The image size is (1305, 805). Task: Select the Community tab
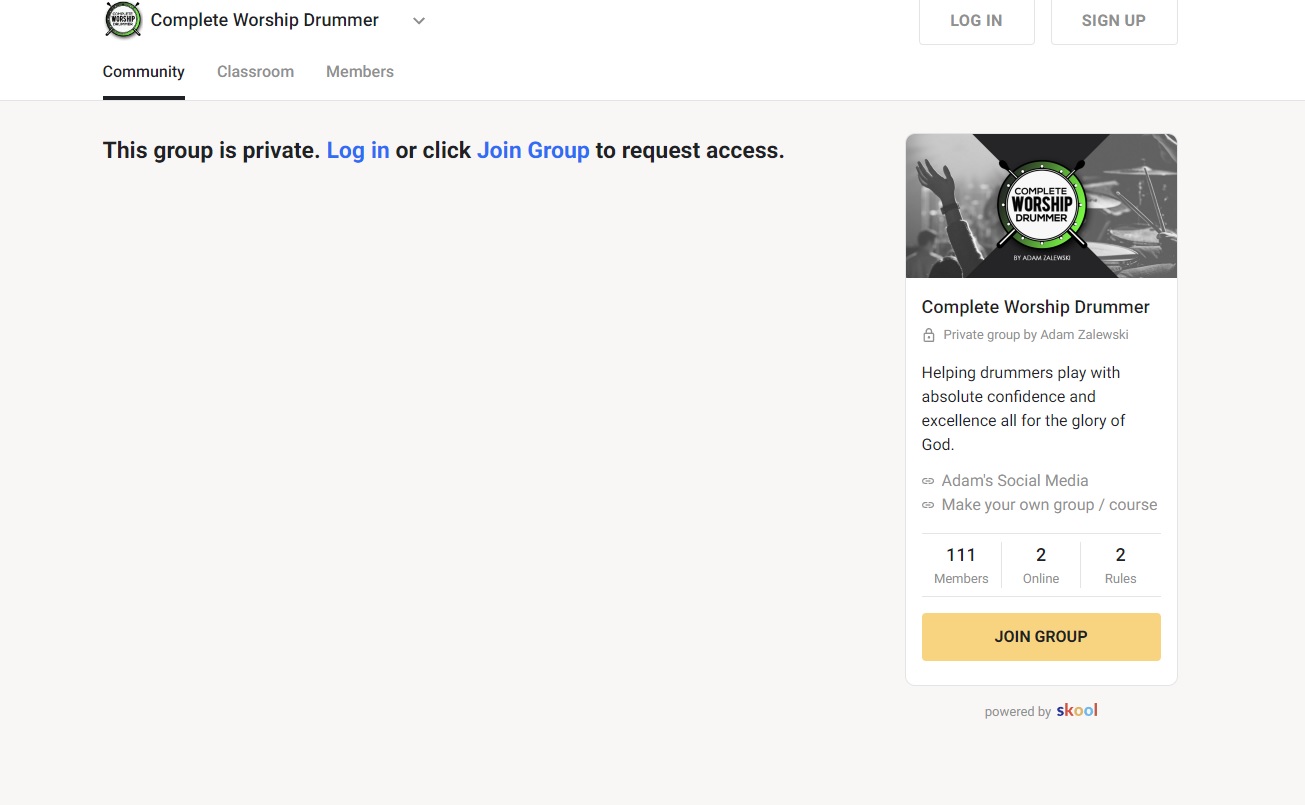tap(143, 71)
